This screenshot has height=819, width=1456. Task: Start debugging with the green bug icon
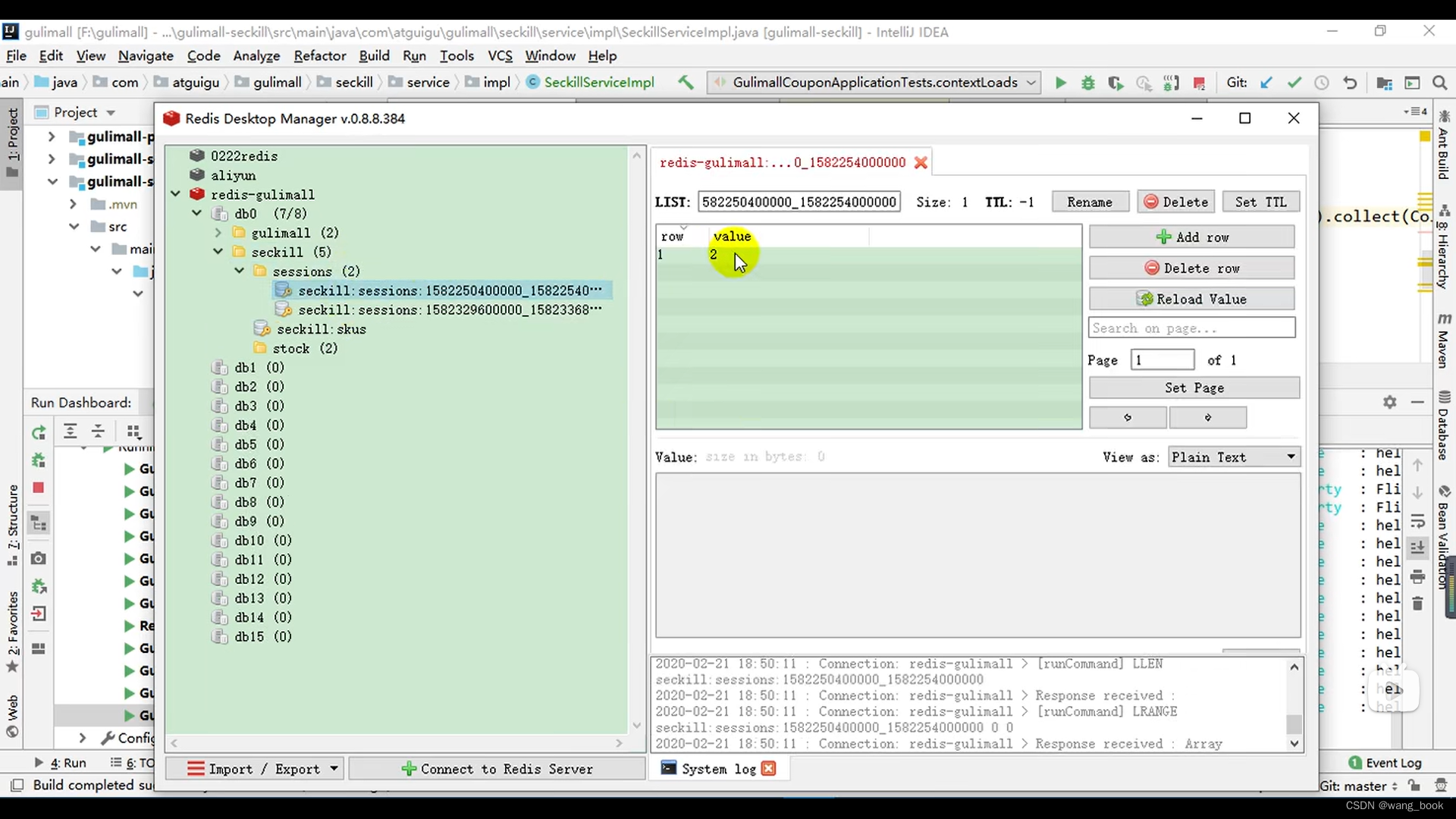pos(1088,83)
